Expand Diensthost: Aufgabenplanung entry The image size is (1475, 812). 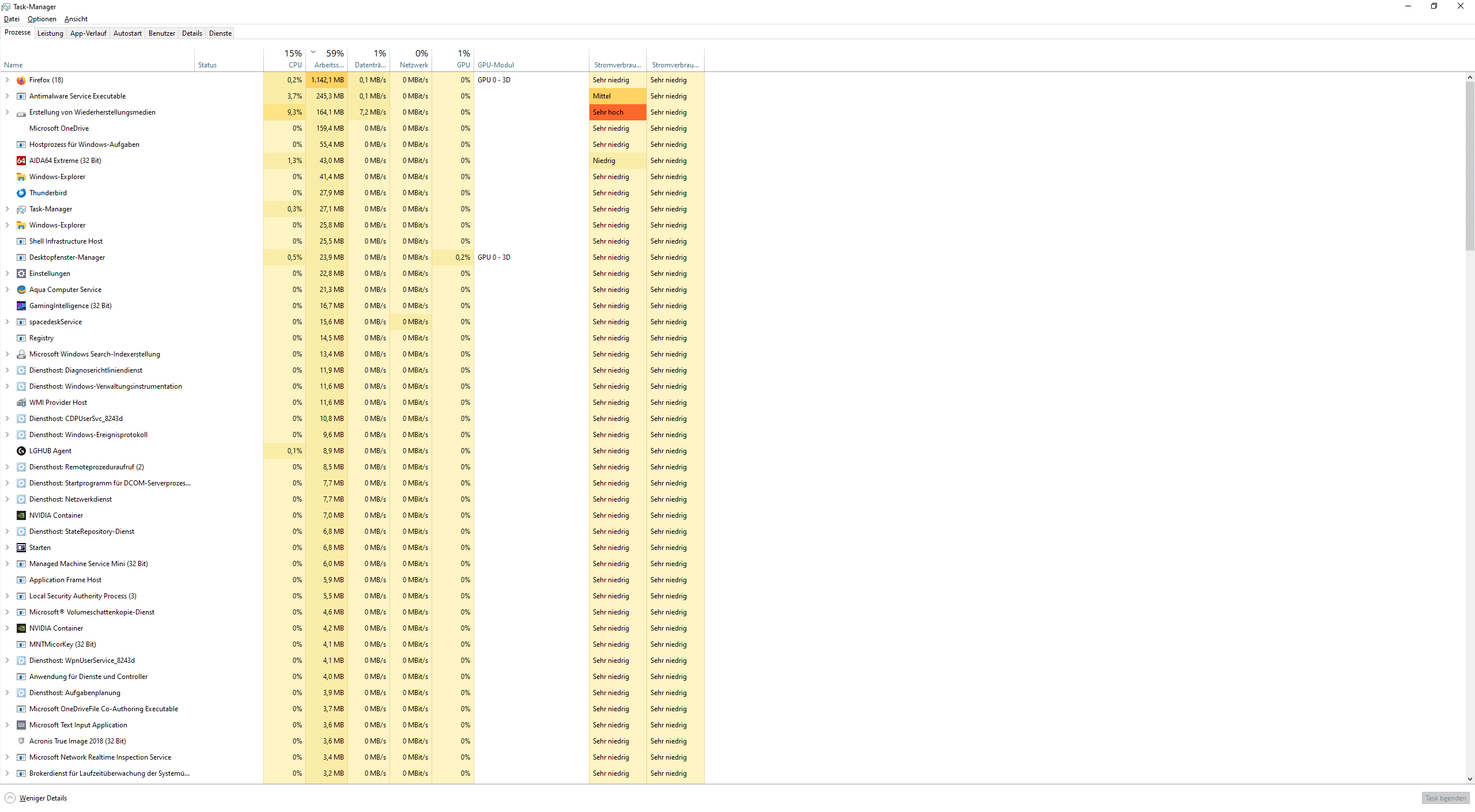tap(7, 693)
